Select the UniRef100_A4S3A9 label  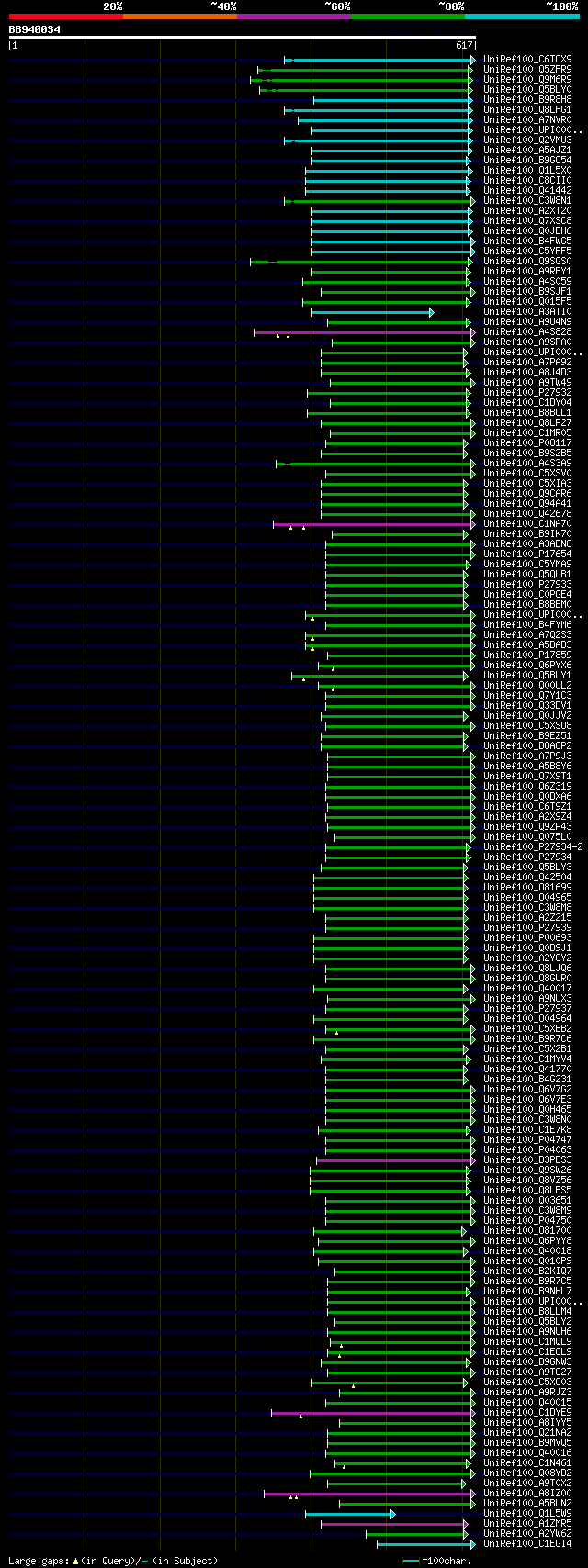point(527,464)
